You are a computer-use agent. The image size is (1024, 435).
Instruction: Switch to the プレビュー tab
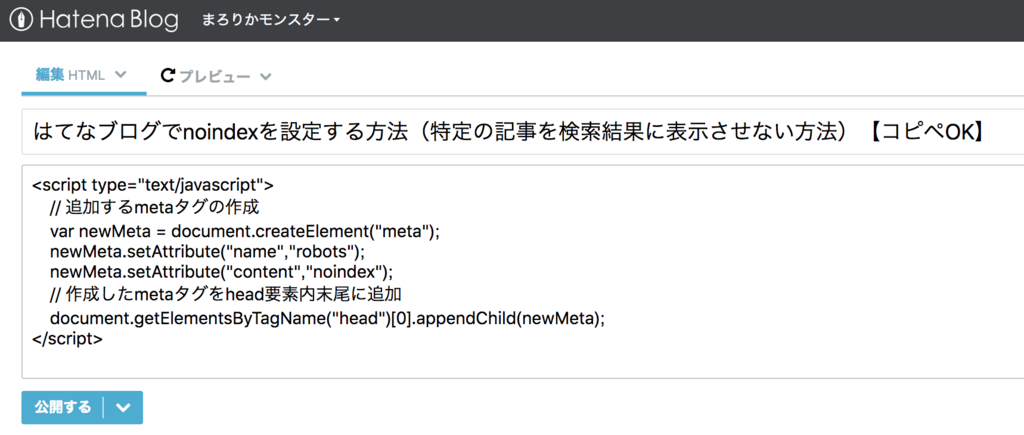point(216,76)
